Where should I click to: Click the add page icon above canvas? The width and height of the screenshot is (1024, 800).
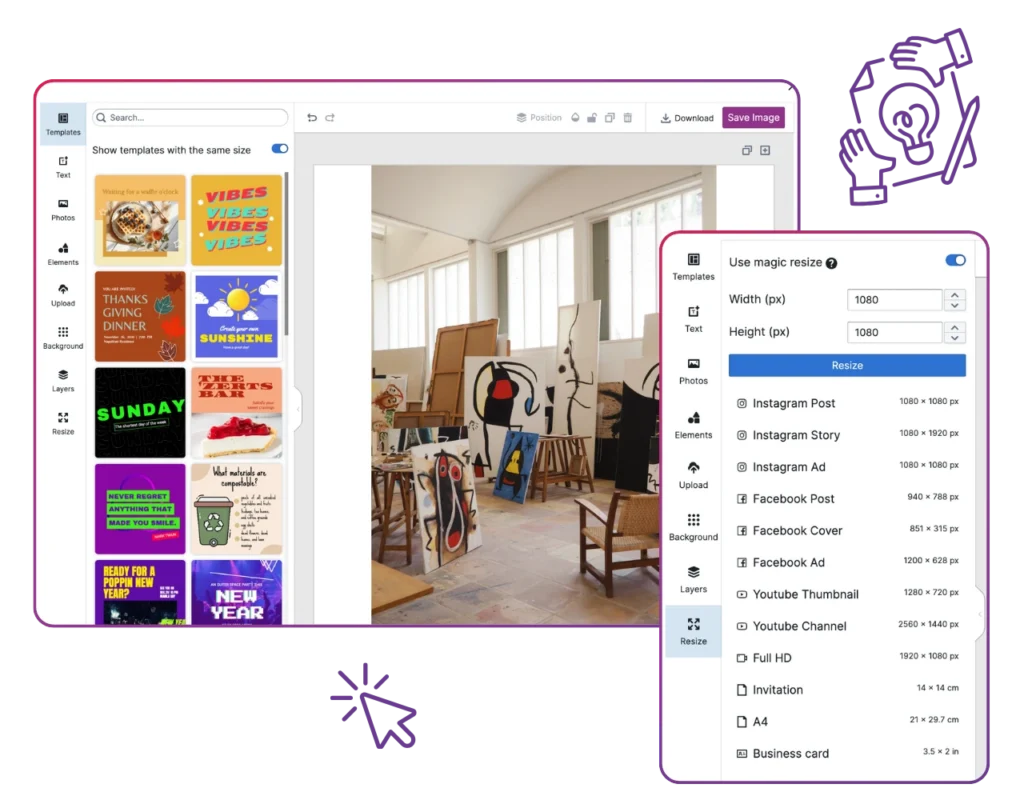pos(765,151)
